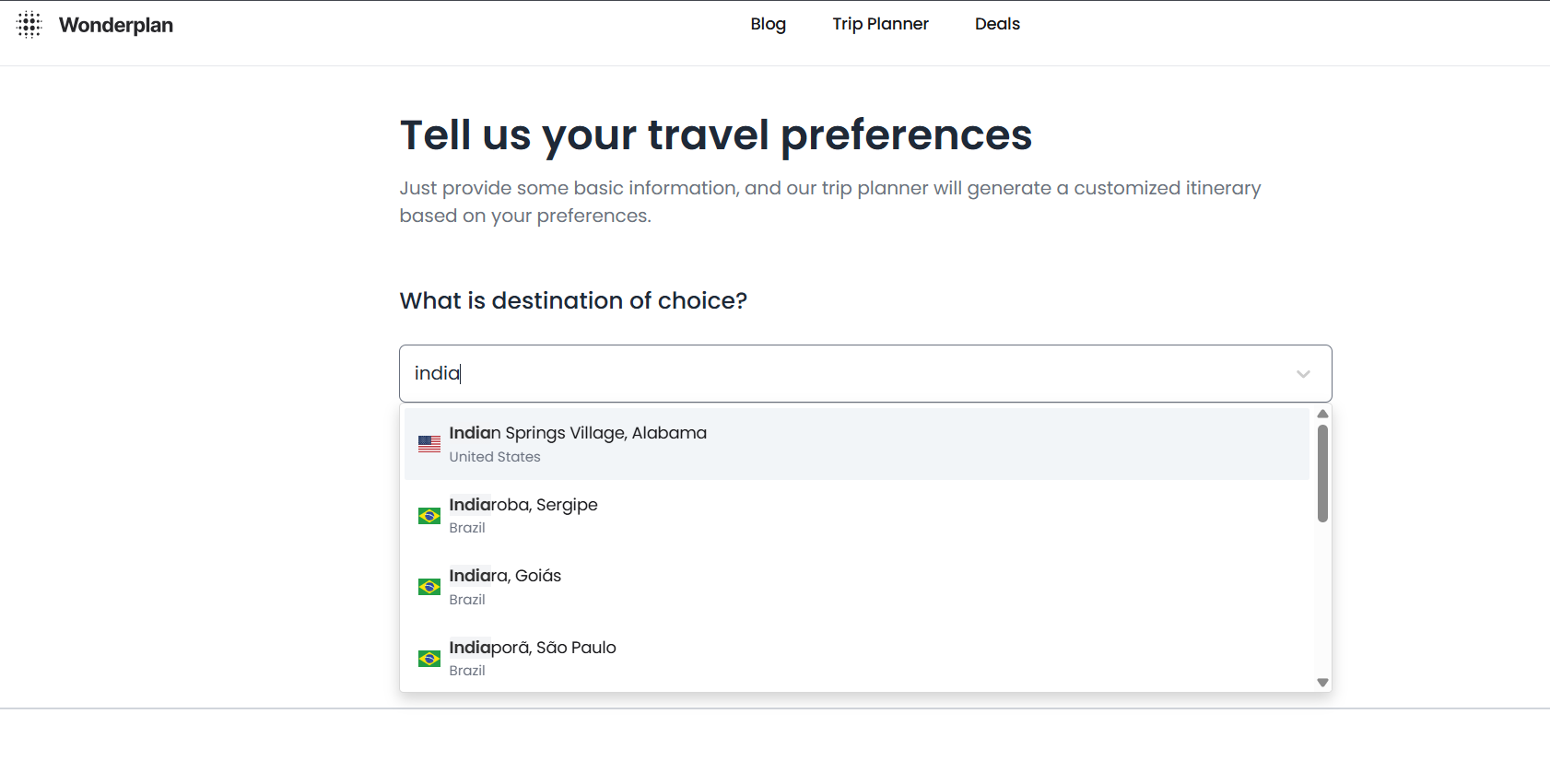Choose Indiaroba, Sergipe from suggestions
1550x784 pixels.
523,505
